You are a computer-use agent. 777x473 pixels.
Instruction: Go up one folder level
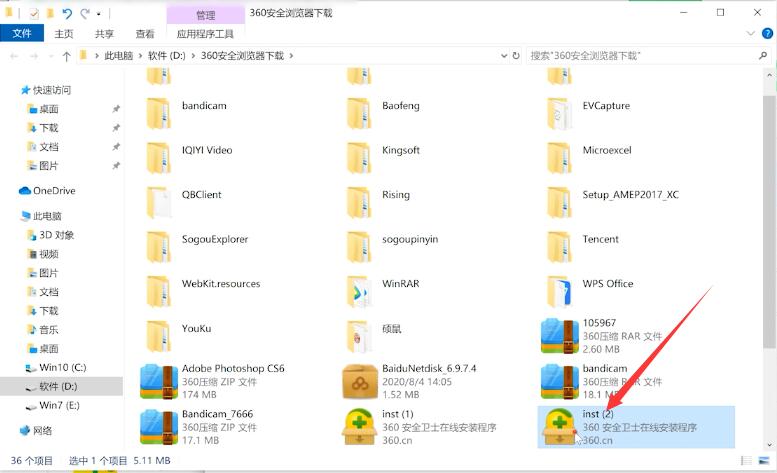tap(66, 56)
